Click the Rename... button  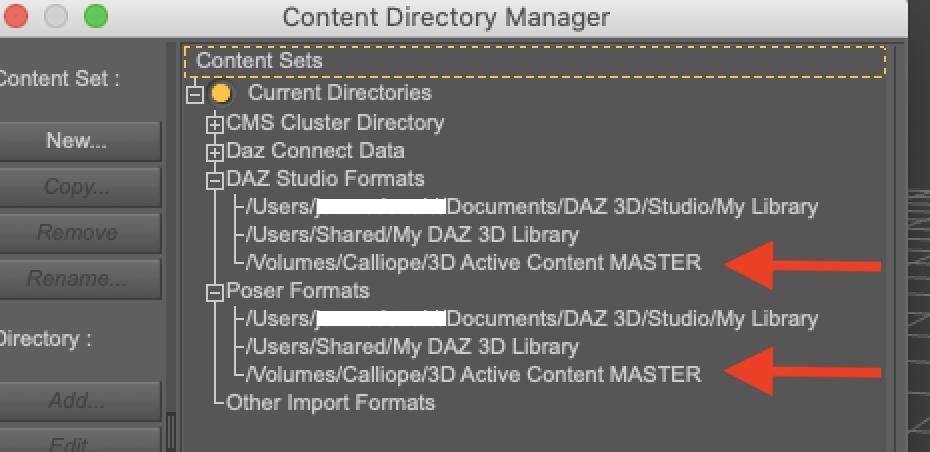(77, 279)
